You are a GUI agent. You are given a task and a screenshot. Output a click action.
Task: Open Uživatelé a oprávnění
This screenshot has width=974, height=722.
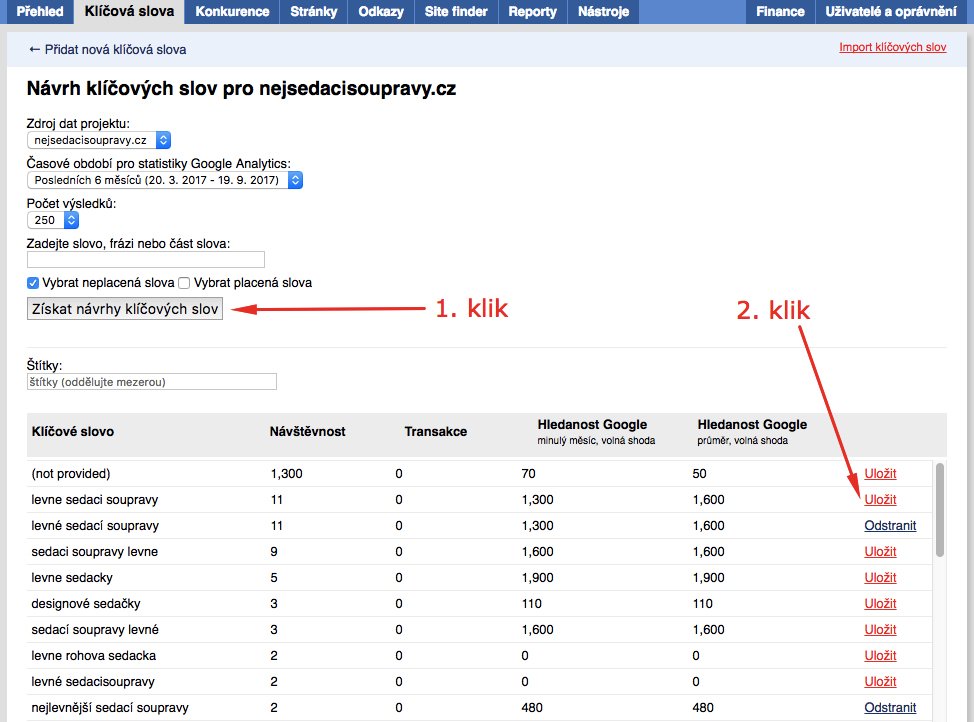coord(892,12)
